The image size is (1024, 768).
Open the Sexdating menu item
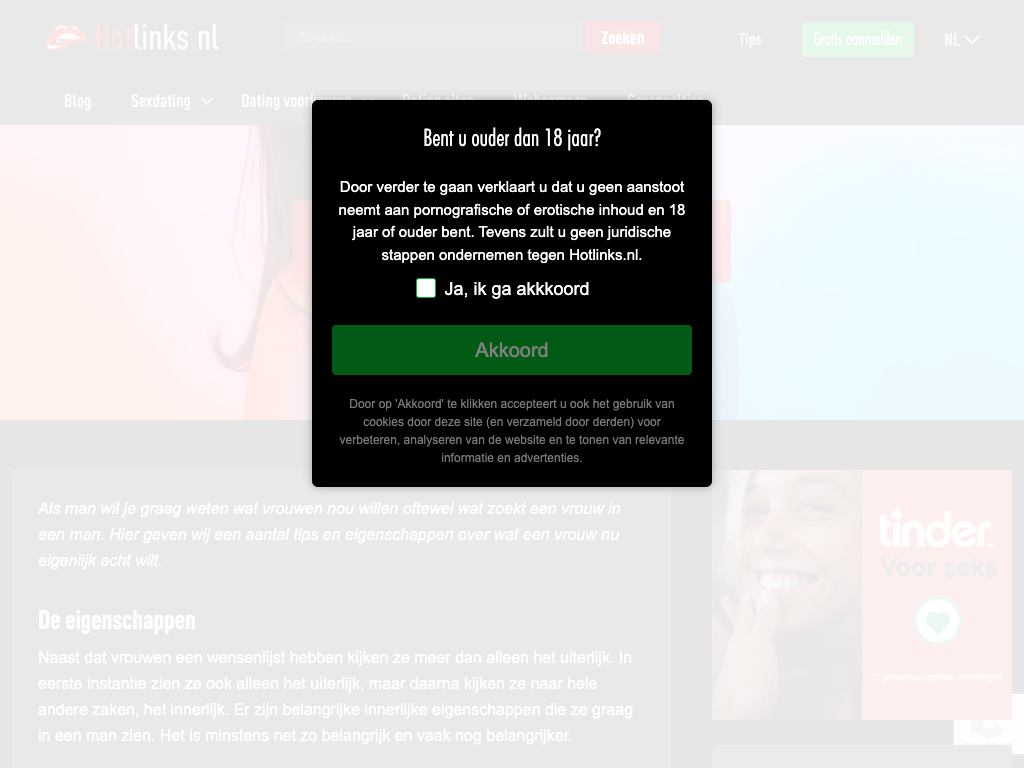coord(161,101)
